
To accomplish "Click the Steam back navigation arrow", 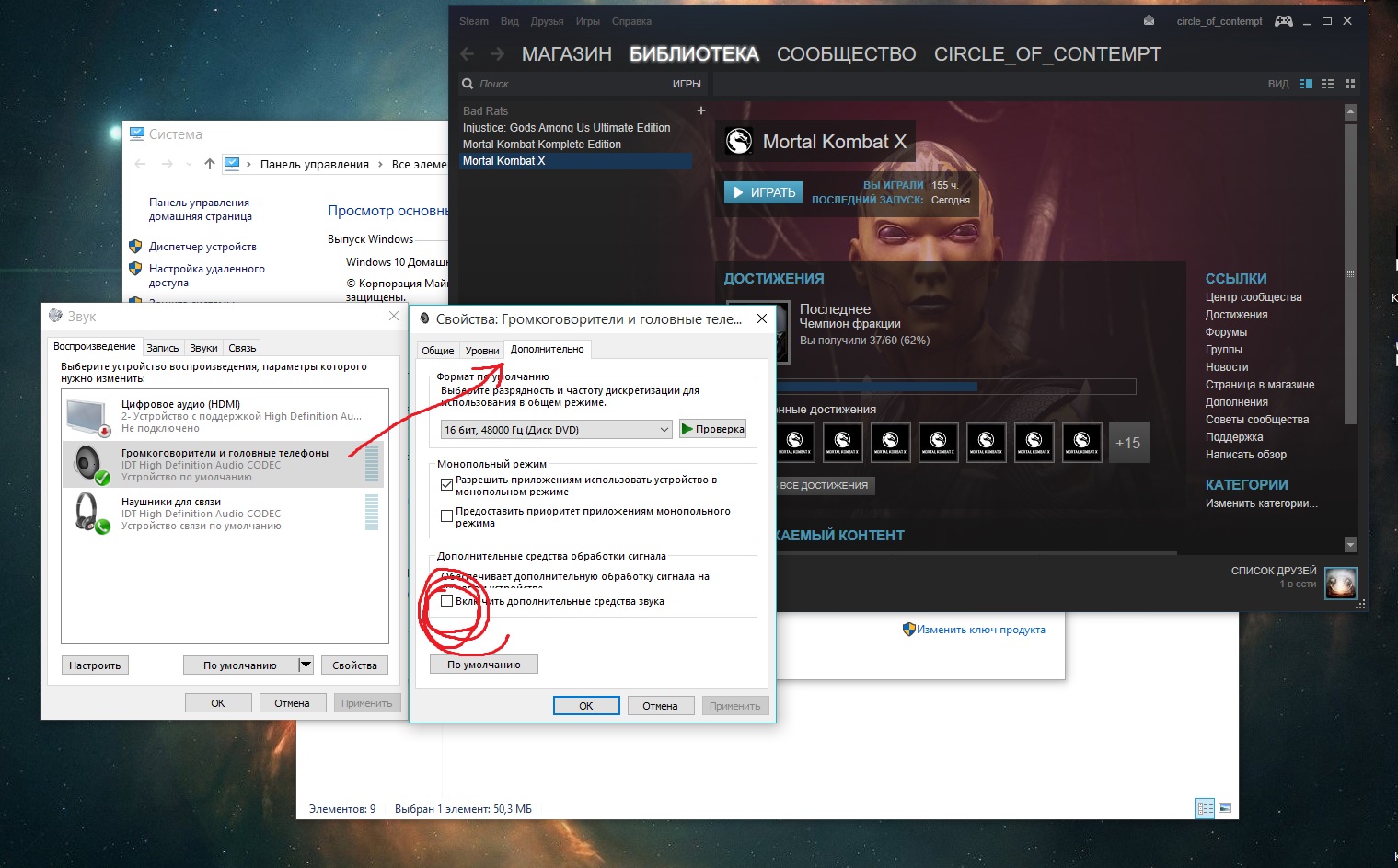I will pyautogui.click(x=468, y=54).
